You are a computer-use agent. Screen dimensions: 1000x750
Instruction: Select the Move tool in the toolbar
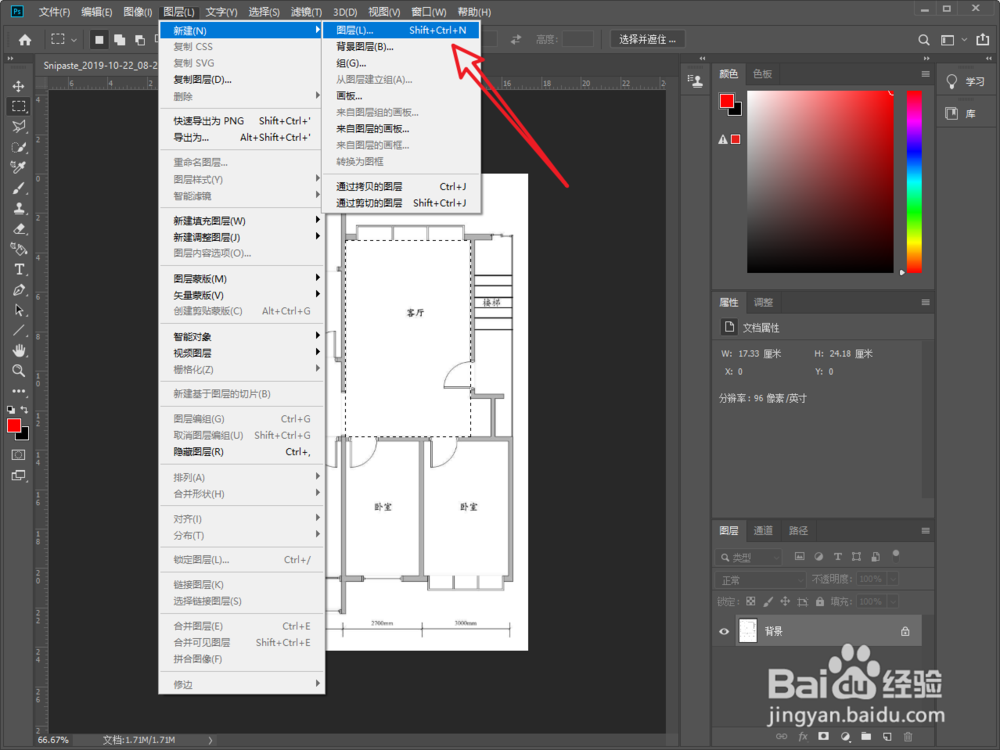pyautogui.click(x=18, y=86)
